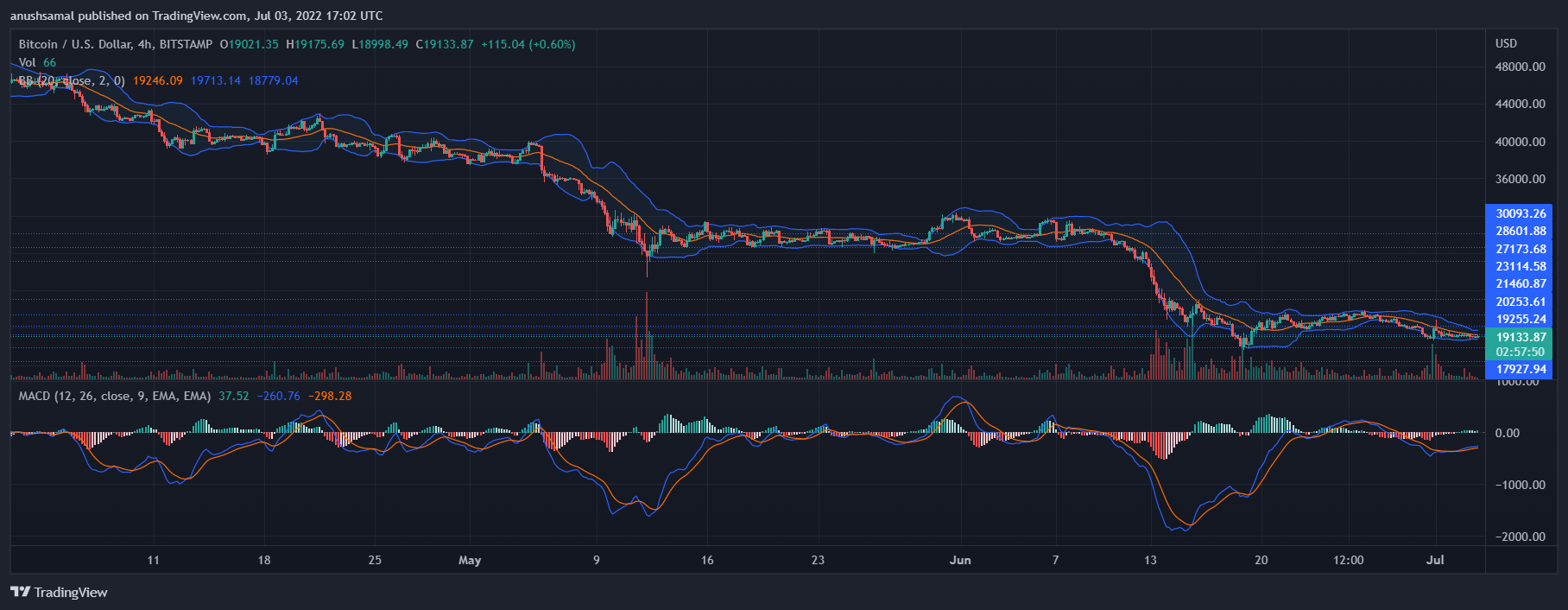Select the 28601.88 price level label
Viewport: 1568px width, 610px height.
[1520, 231]
